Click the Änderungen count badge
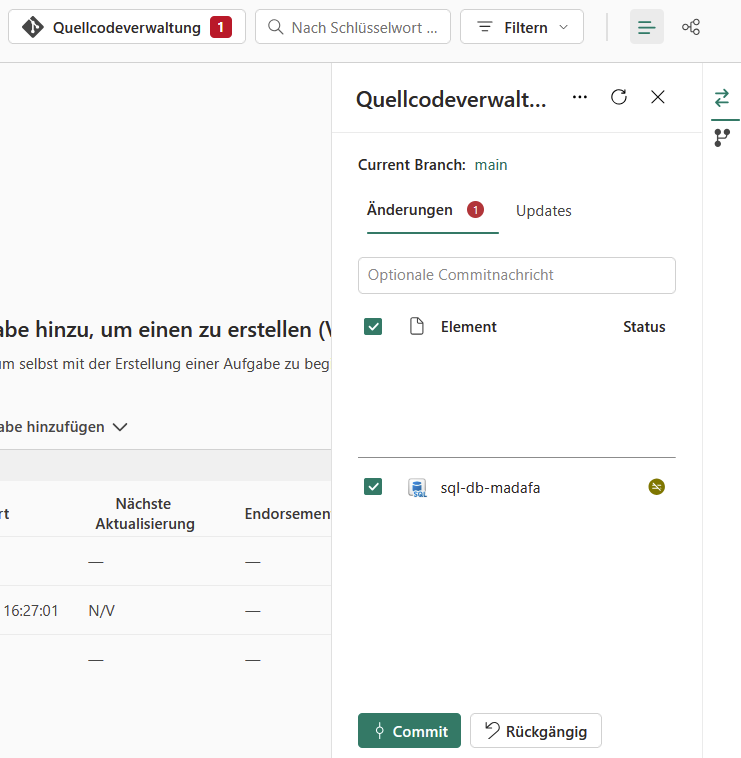 click(475, 210)
